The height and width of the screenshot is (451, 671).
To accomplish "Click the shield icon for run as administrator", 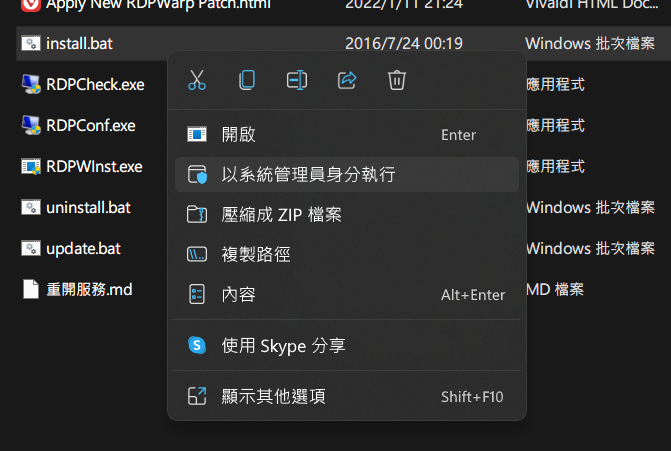I will point(197,175).
